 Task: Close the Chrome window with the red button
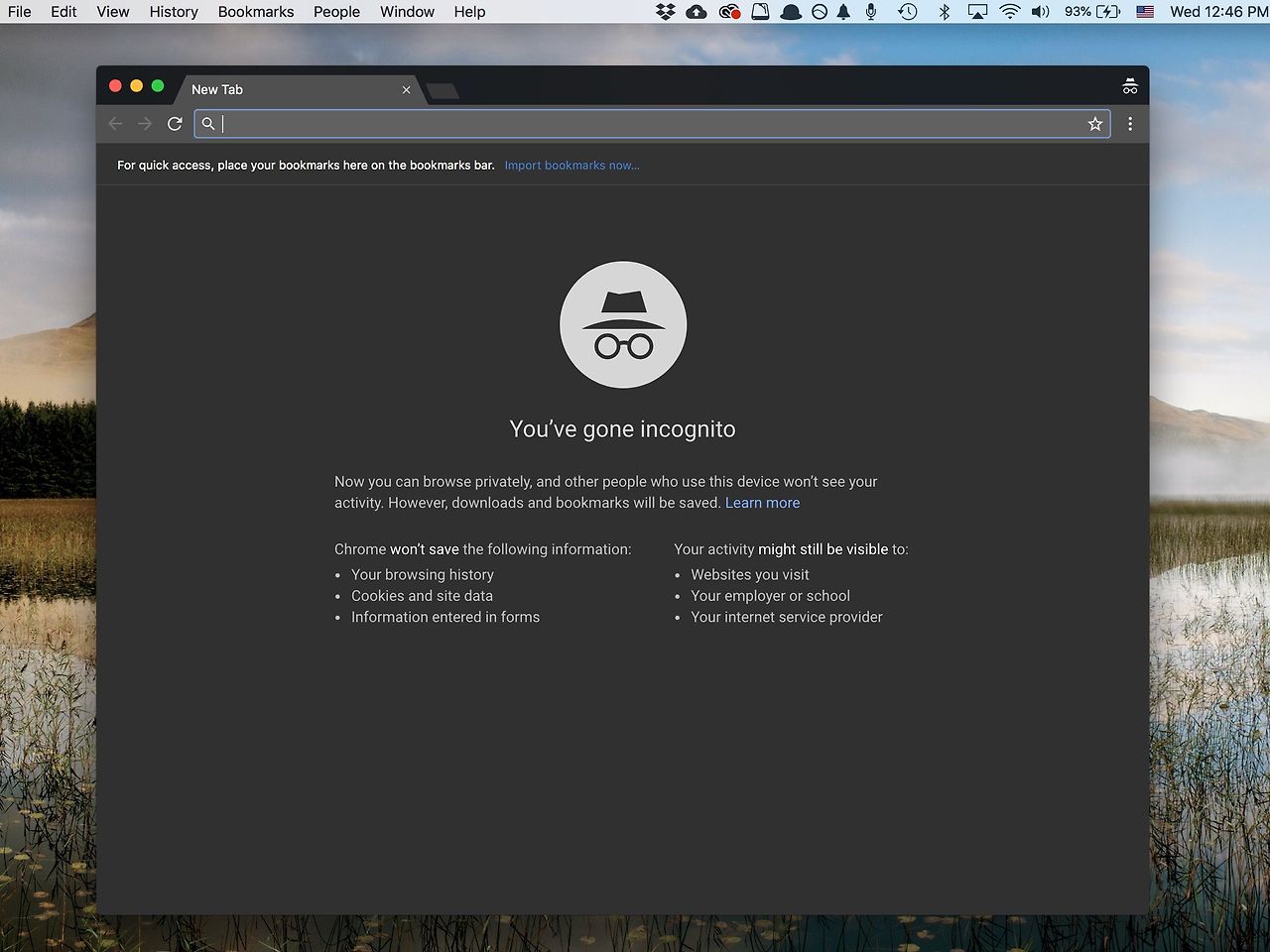tap(115, 86)
